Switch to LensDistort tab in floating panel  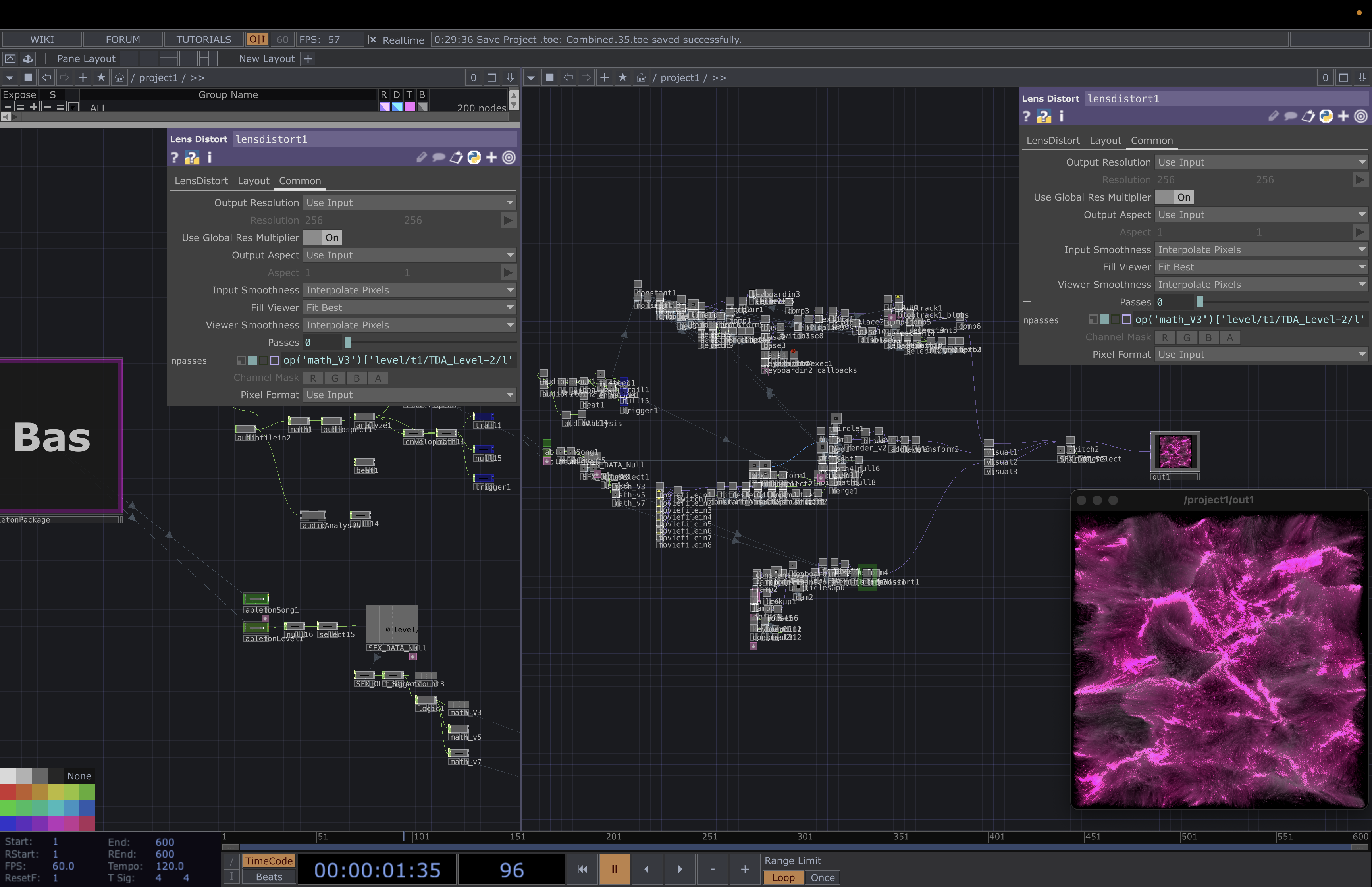click(201, 181)
